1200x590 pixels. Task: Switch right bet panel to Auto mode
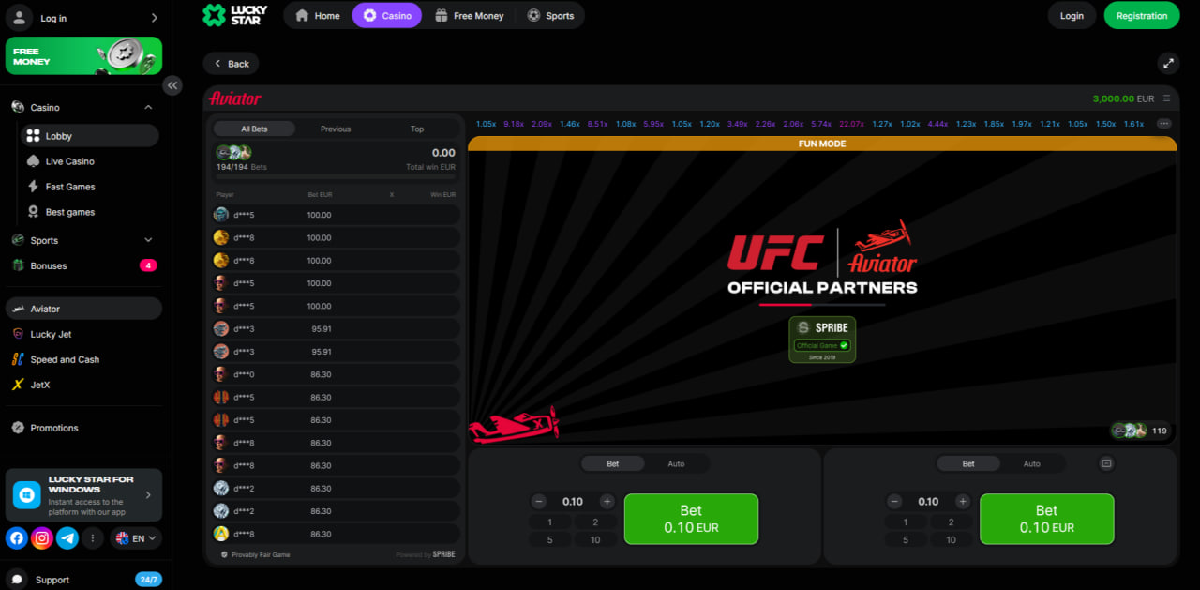1032,464
